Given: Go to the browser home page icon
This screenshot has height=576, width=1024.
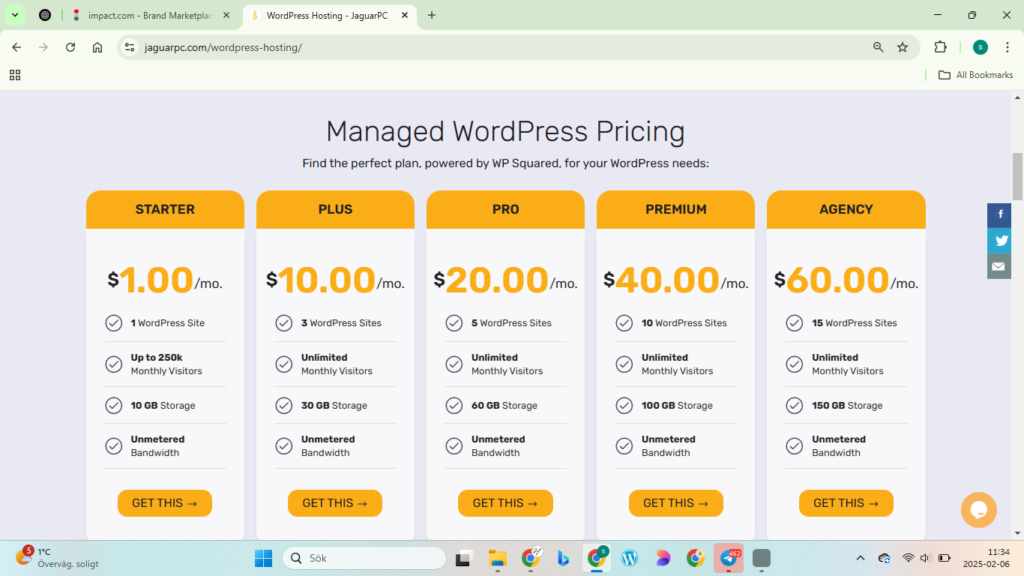Looking at the screenshot, I should (97, 47).
